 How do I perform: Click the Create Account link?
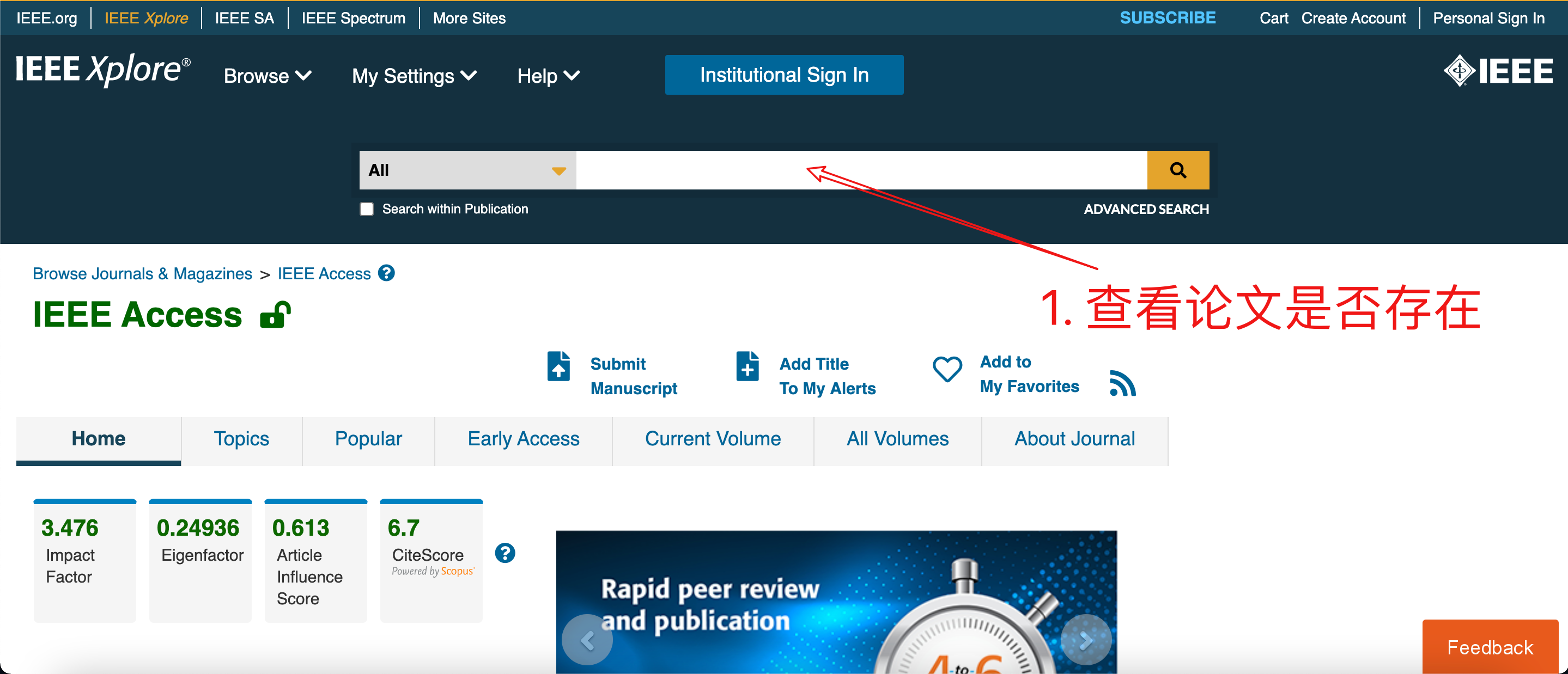click(1353, 19)
